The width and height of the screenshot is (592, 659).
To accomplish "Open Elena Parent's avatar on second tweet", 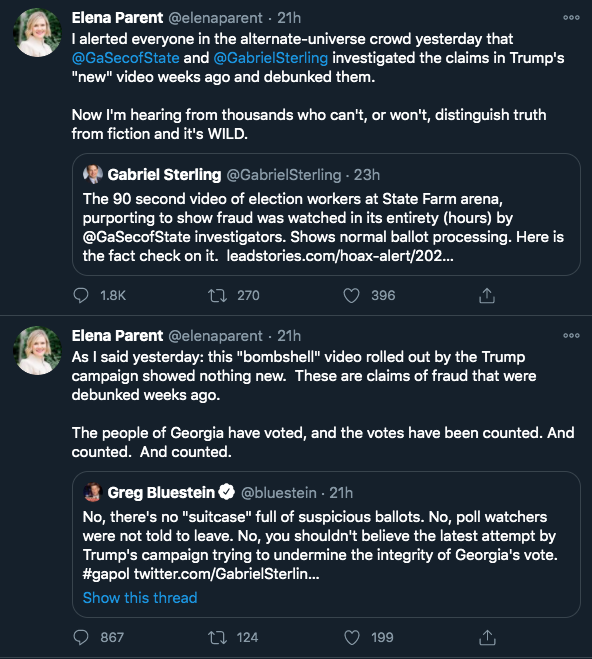I will tap(37, 350).
